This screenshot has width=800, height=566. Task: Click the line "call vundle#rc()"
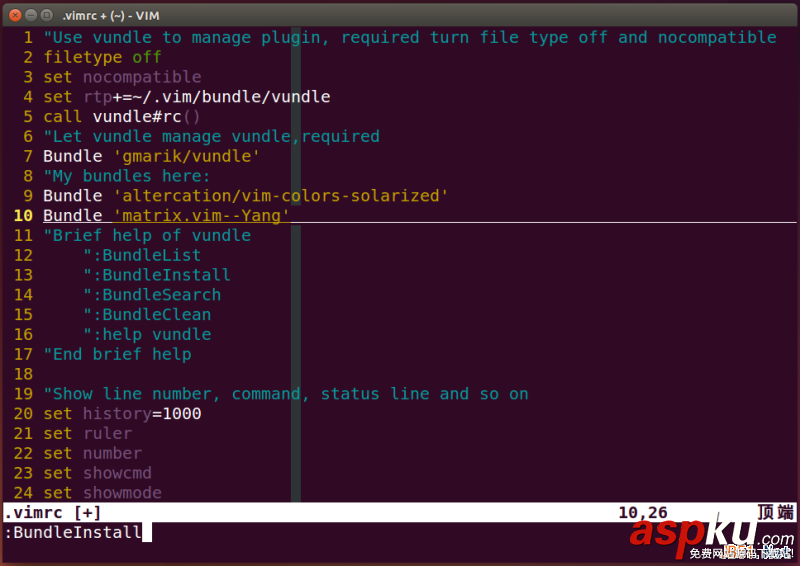121,117
